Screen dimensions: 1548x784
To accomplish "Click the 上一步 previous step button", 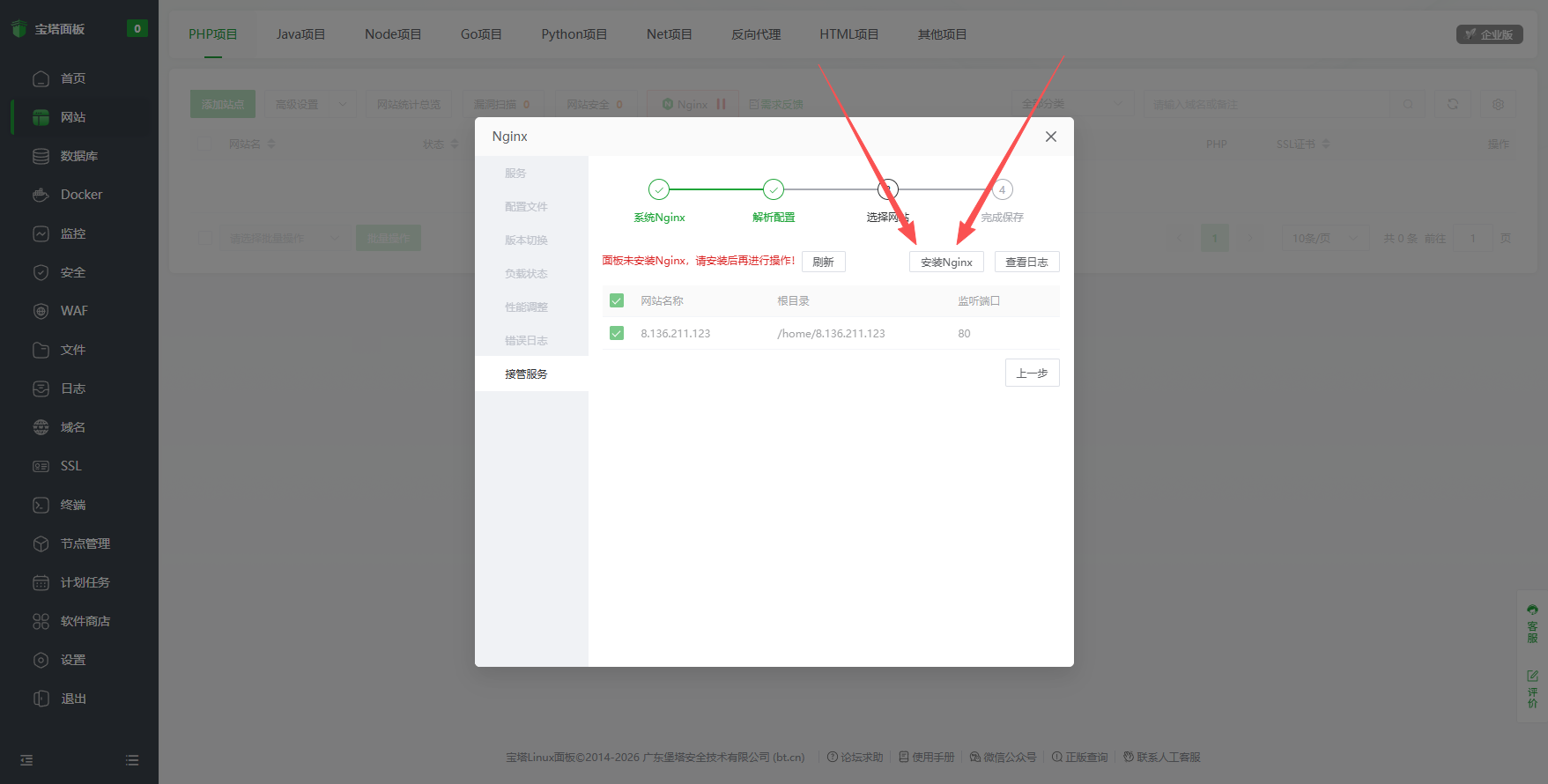I will click(1032, 373).
